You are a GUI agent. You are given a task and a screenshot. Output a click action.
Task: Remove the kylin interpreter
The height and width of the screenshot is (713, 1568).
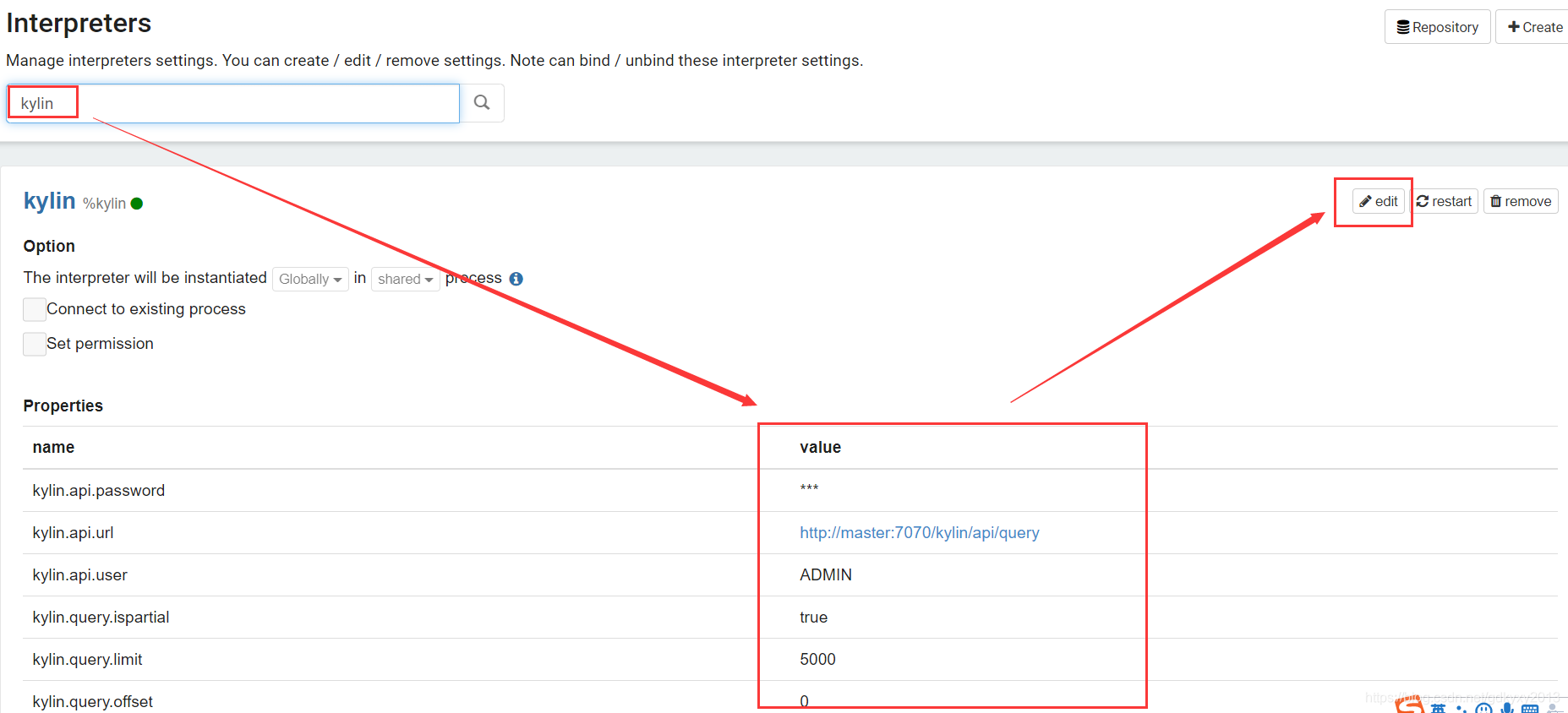1521,201
